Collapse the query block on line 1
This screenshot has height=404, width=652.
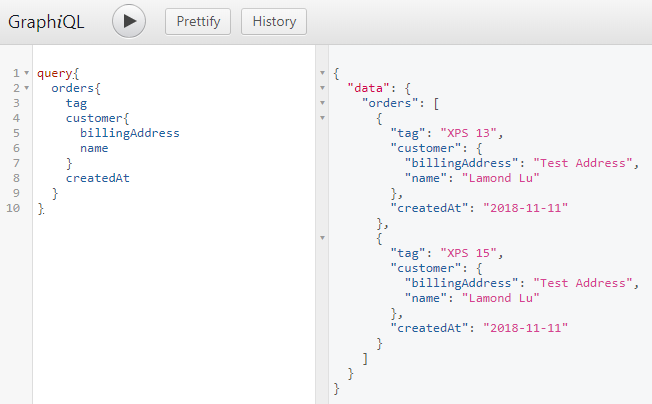pyautogui.click(x=26, y=74)
